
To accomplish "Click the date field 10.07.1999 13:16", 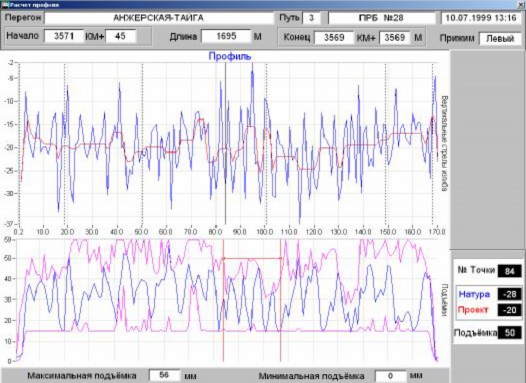I will coord(481,18).
